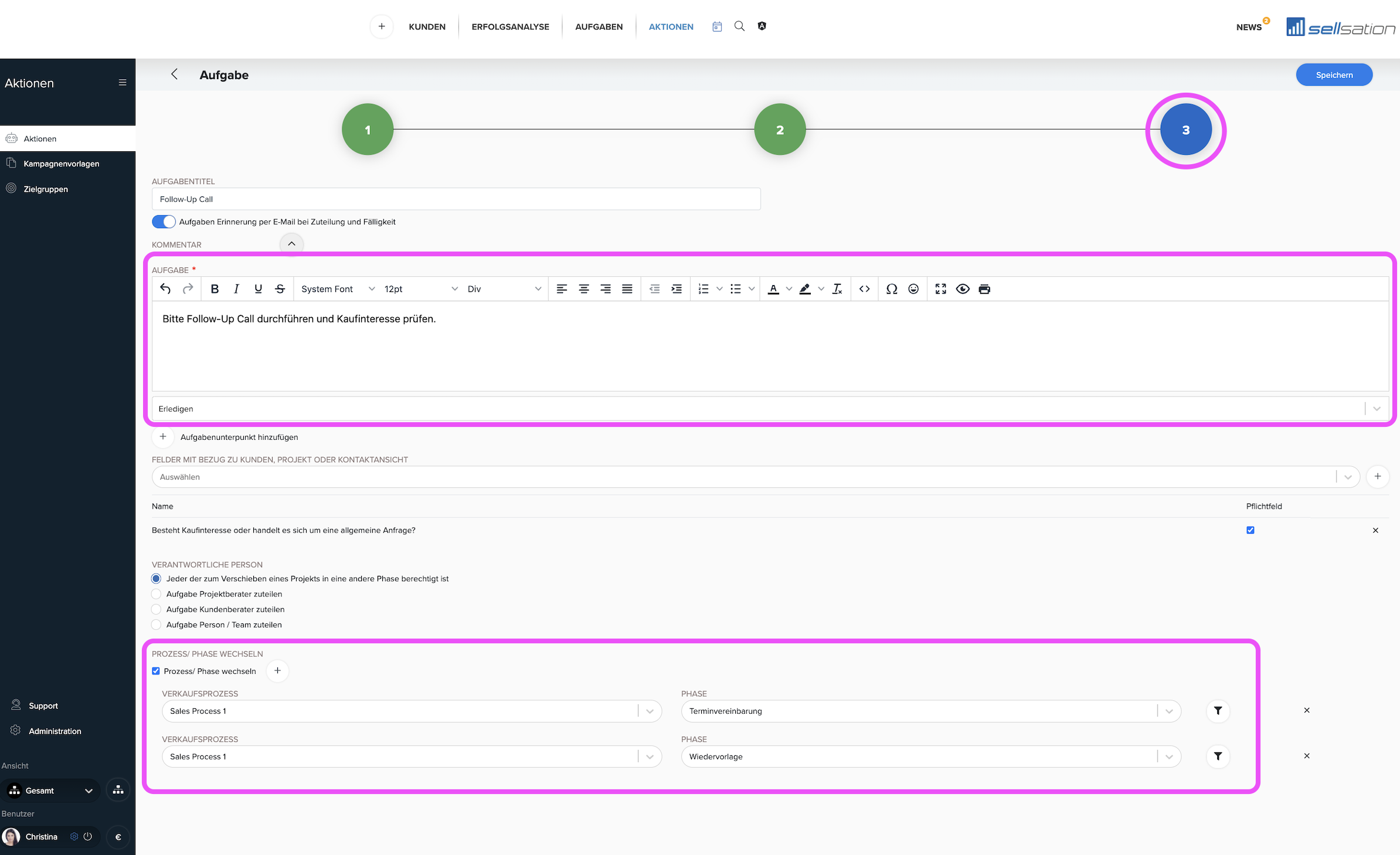The width and height of the screenshot is (1400, 855).
Task: Filter phases for Wiedervorlage row
Action: tap(1218, 756)
